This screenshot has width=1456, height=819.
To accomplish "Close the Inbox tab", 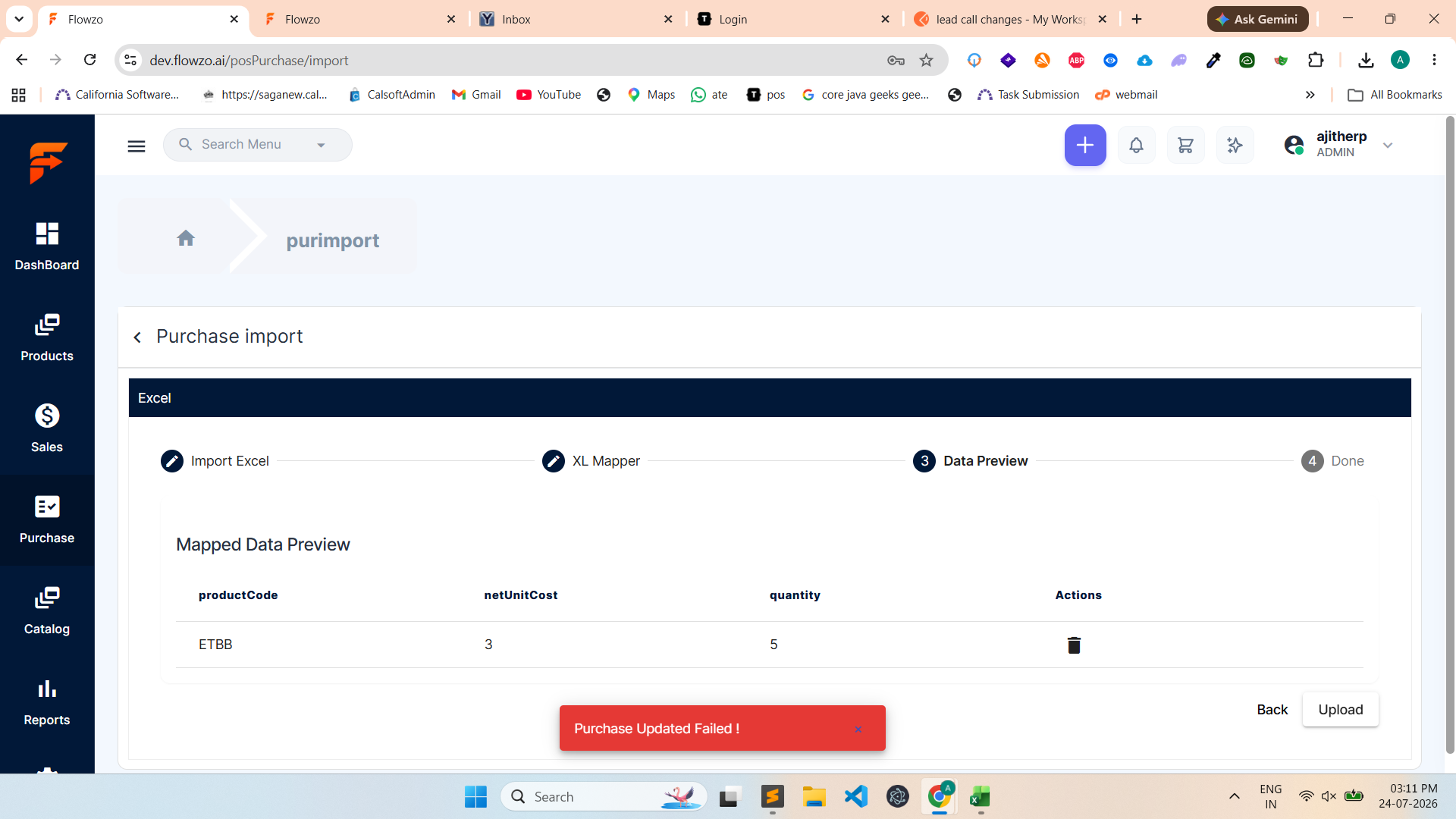I will (668, 19).
